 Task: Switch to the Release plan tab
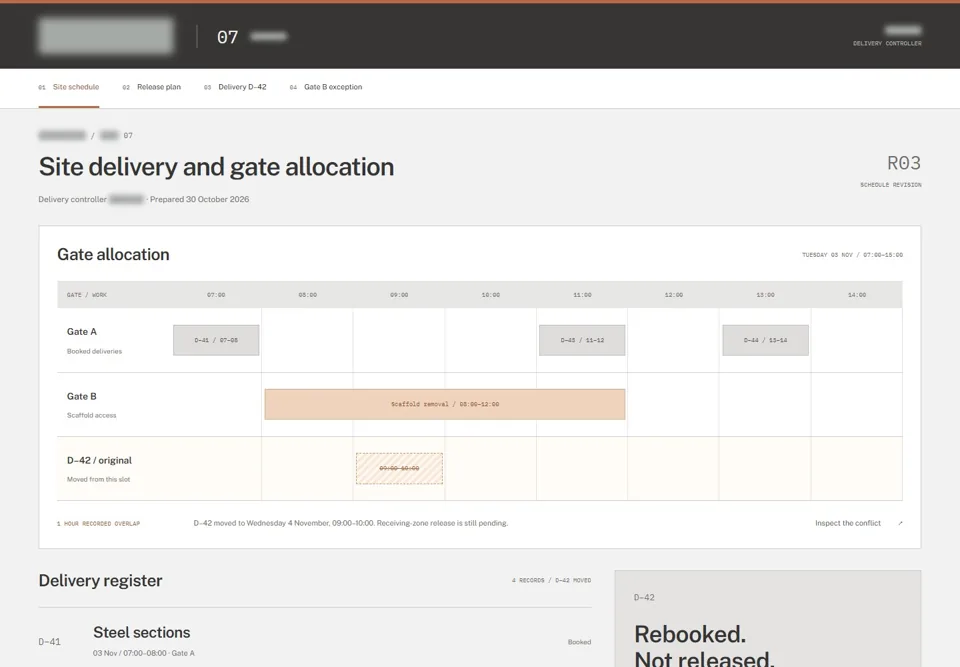click(151, 87)
